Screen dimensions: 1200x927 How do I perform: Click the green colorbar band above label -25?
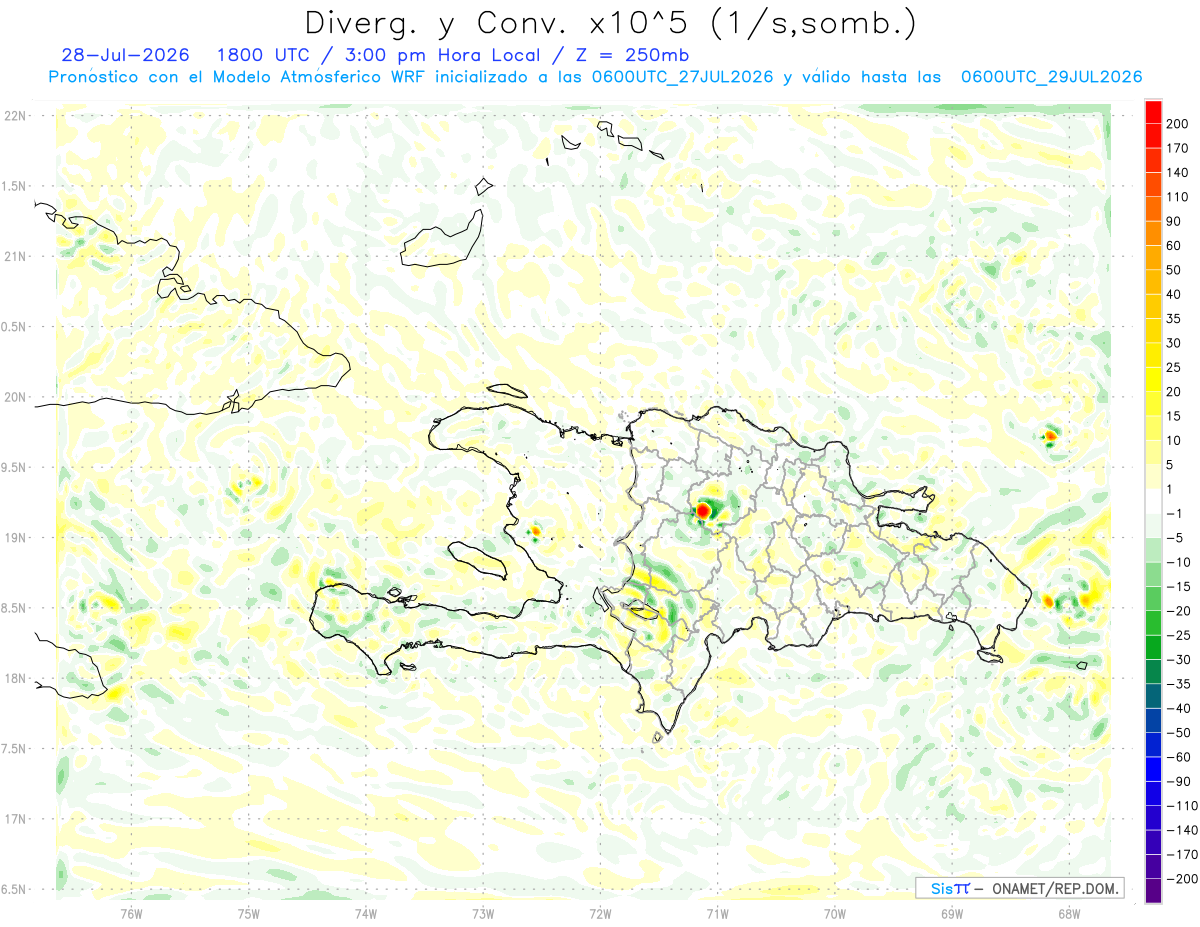point(1154,622)
